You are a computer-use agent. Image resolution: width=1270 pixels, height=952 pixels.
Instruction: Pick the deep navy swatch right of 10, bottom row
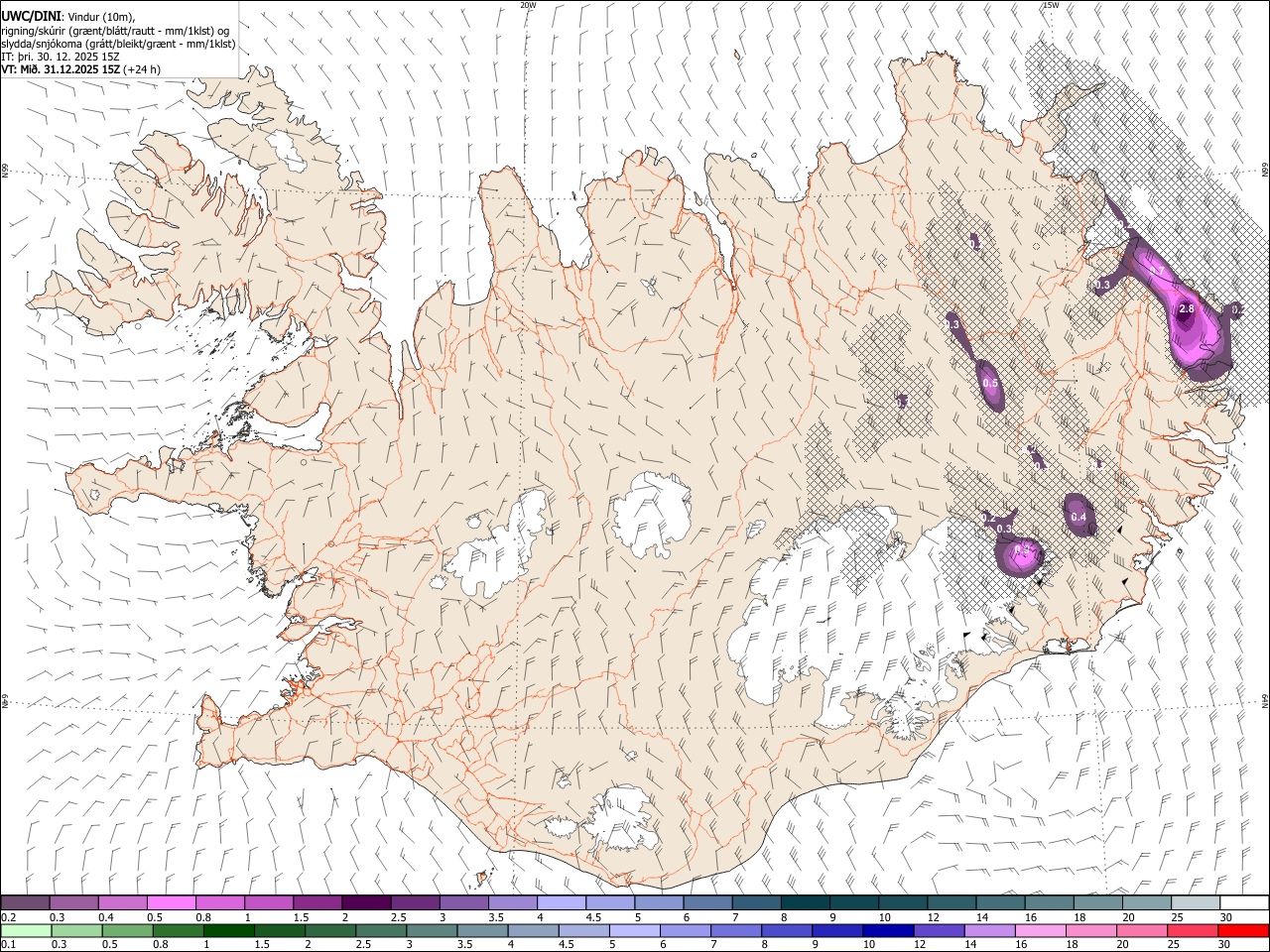click(887, 930)
